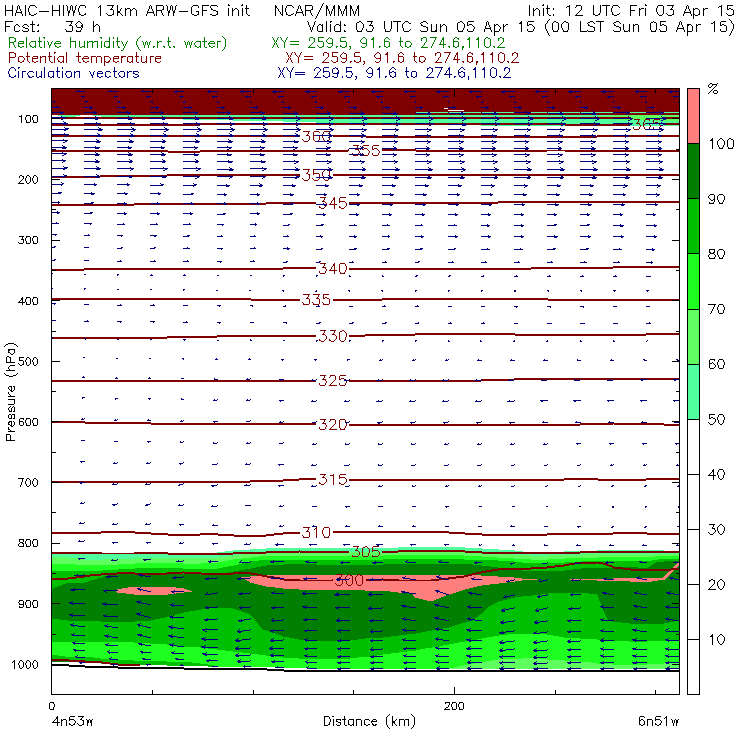Click the 335 contour label
This screenshot has height=740, width=740.
(x=316, y=300)
